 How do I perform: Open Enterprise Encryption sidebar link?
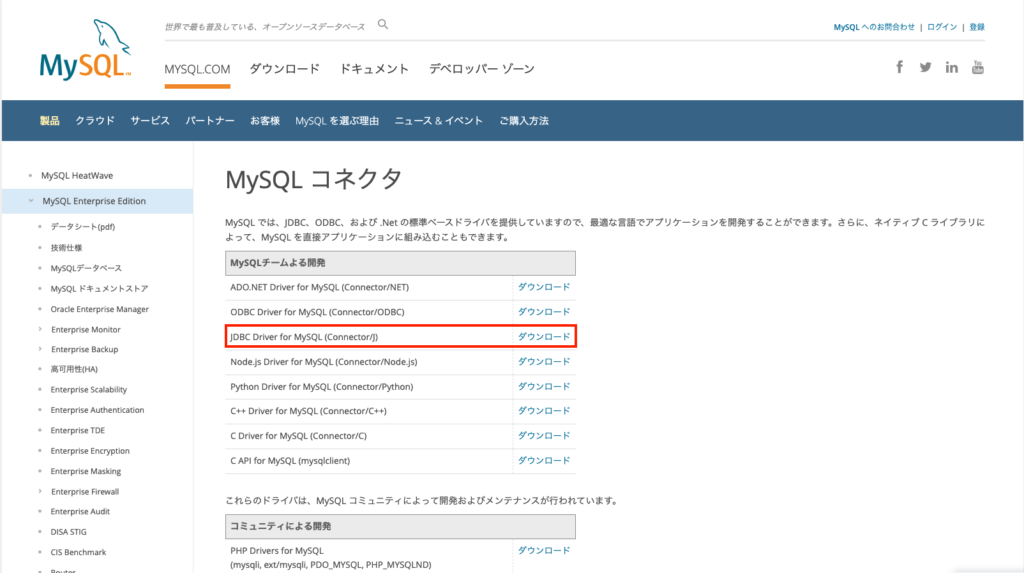(90, 451)
